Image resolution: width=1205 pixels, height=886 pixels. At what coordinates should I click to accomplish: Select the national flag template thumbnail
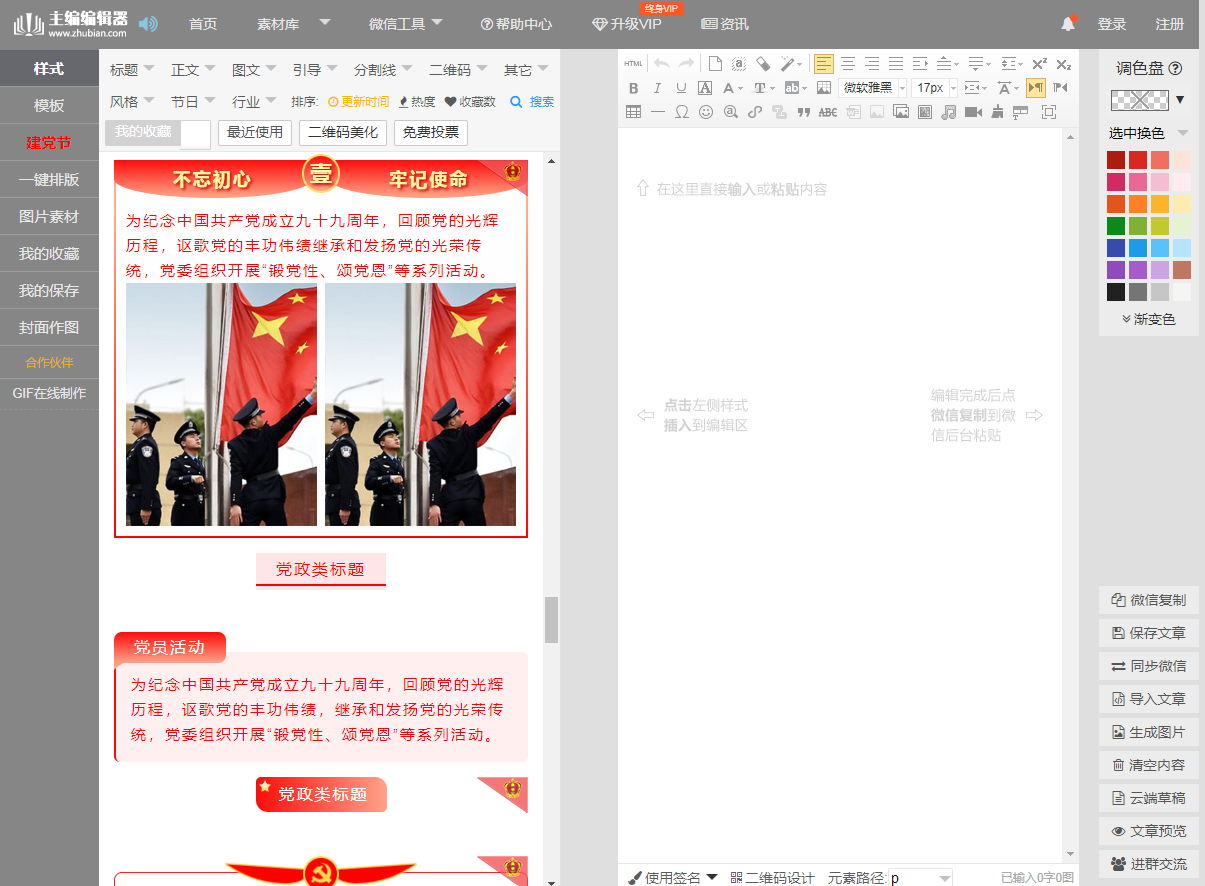(x=320, y=350)
